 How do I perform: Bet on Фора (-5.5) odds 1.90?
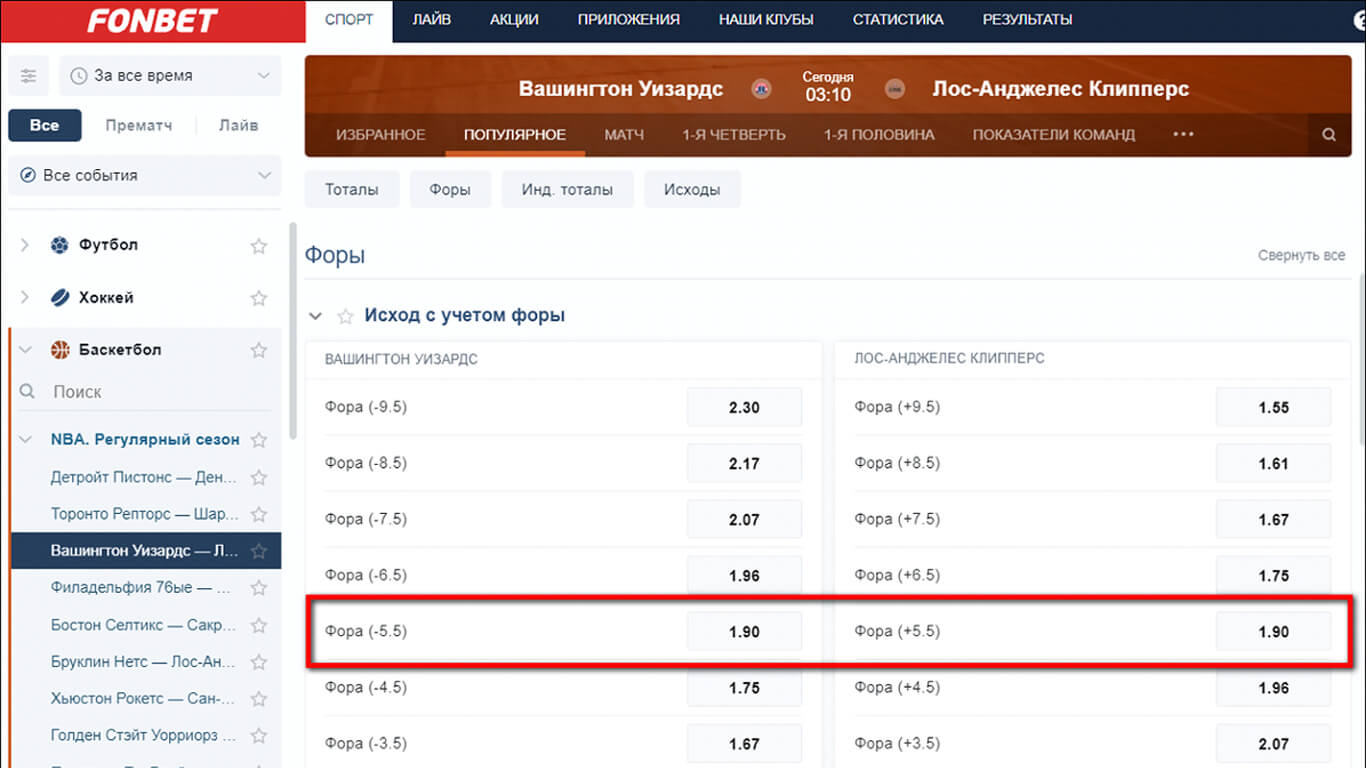[x=744, y=632]
